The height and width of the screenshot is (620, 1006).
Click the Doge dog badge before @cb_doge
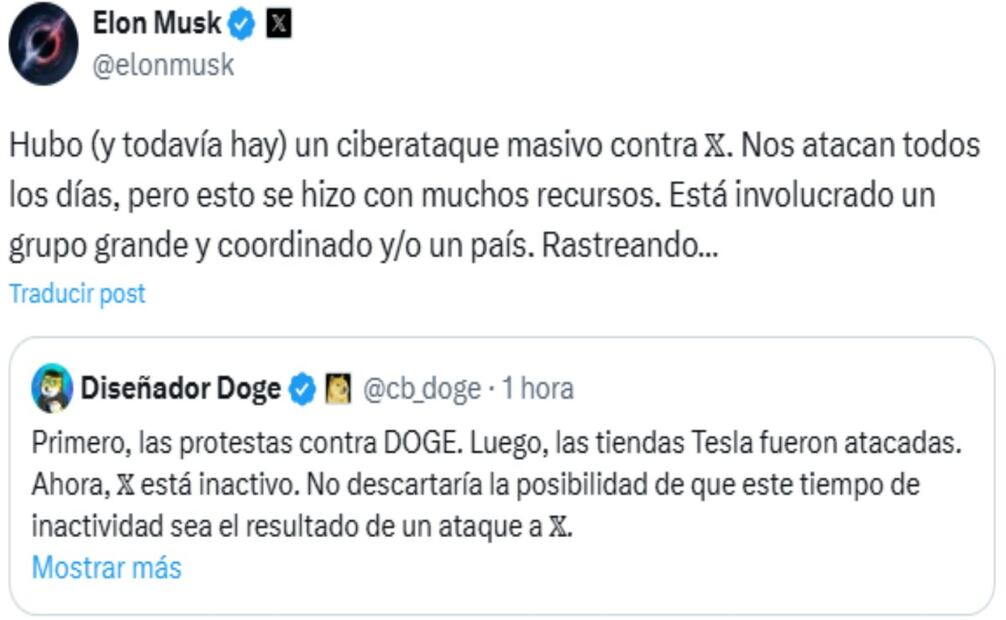[x=338, y=389]
